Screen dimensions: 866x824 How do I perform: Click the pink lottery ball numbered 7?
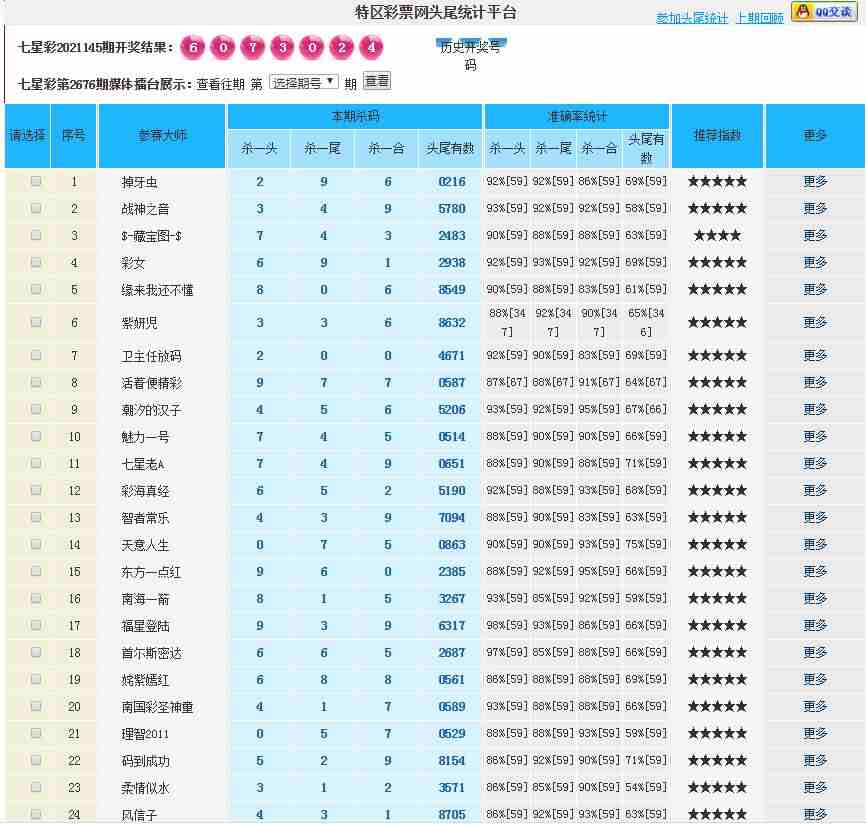click(253, 48)
